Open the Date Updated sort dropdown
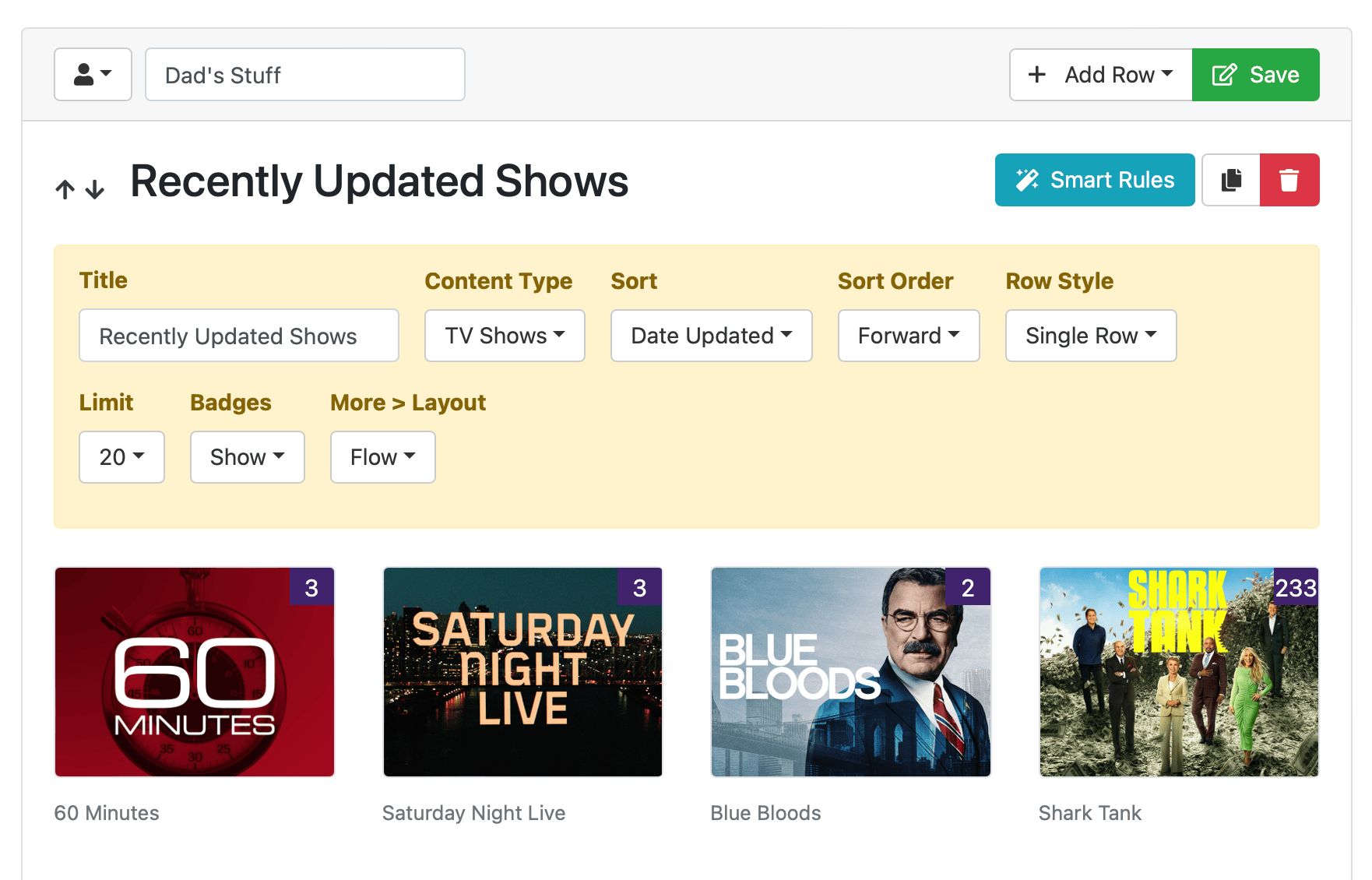This screenshot has width=1372, height=880. click(x=711, y=336)
